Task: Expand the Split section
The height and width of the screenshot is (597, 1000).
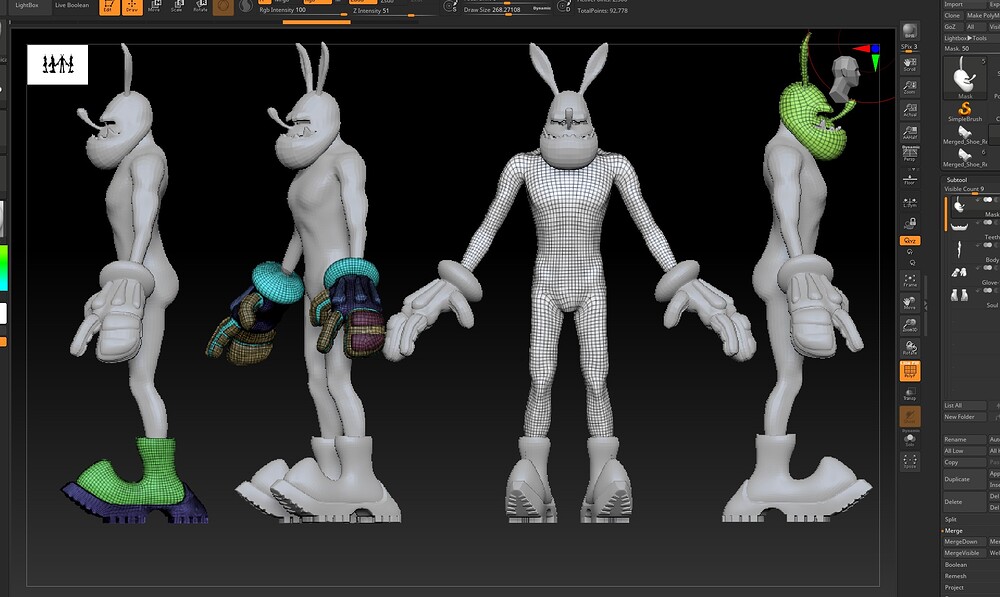Action: (x=951, y=519)
